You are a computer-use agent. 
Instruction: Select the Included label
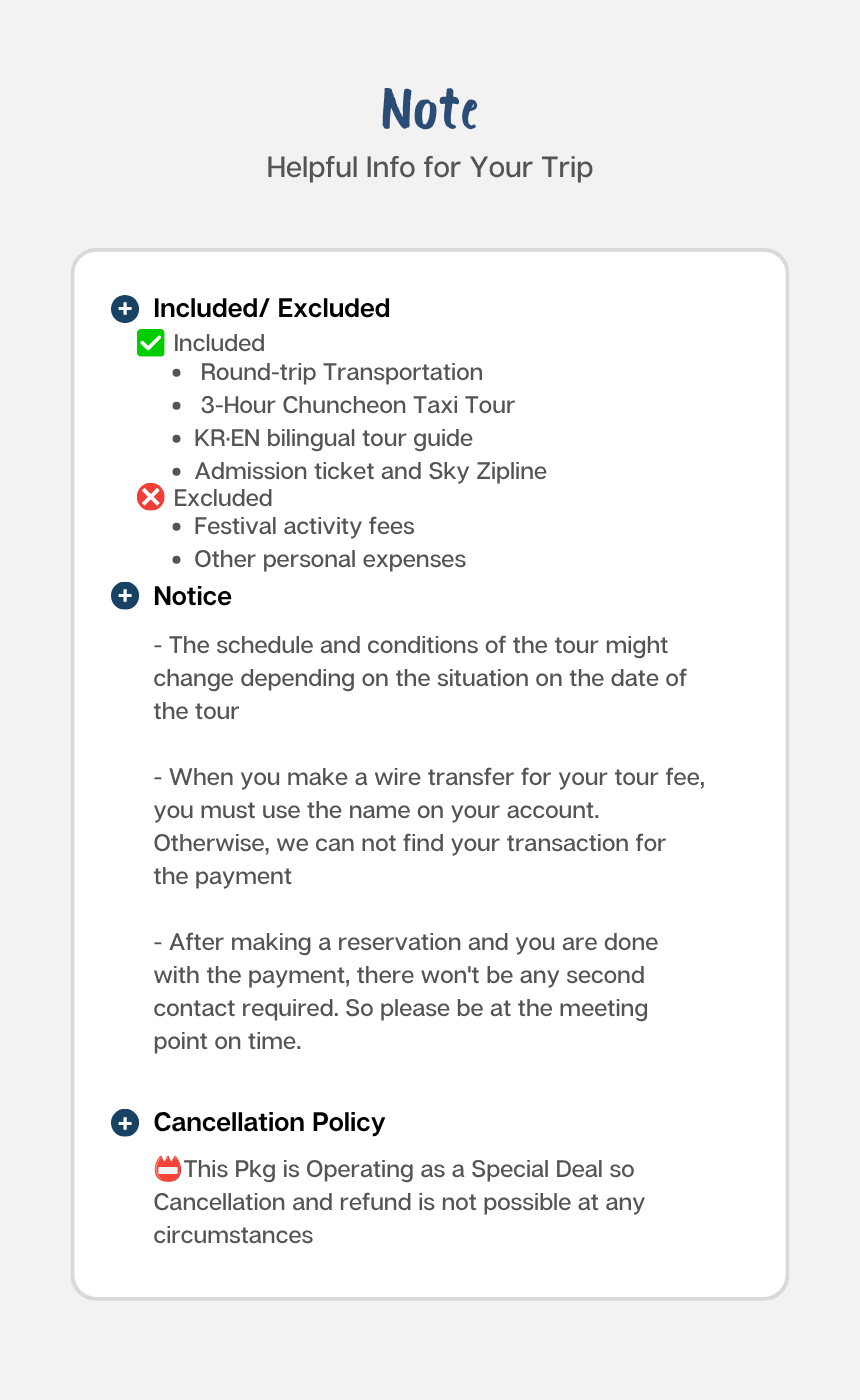(x=219, y=343)
